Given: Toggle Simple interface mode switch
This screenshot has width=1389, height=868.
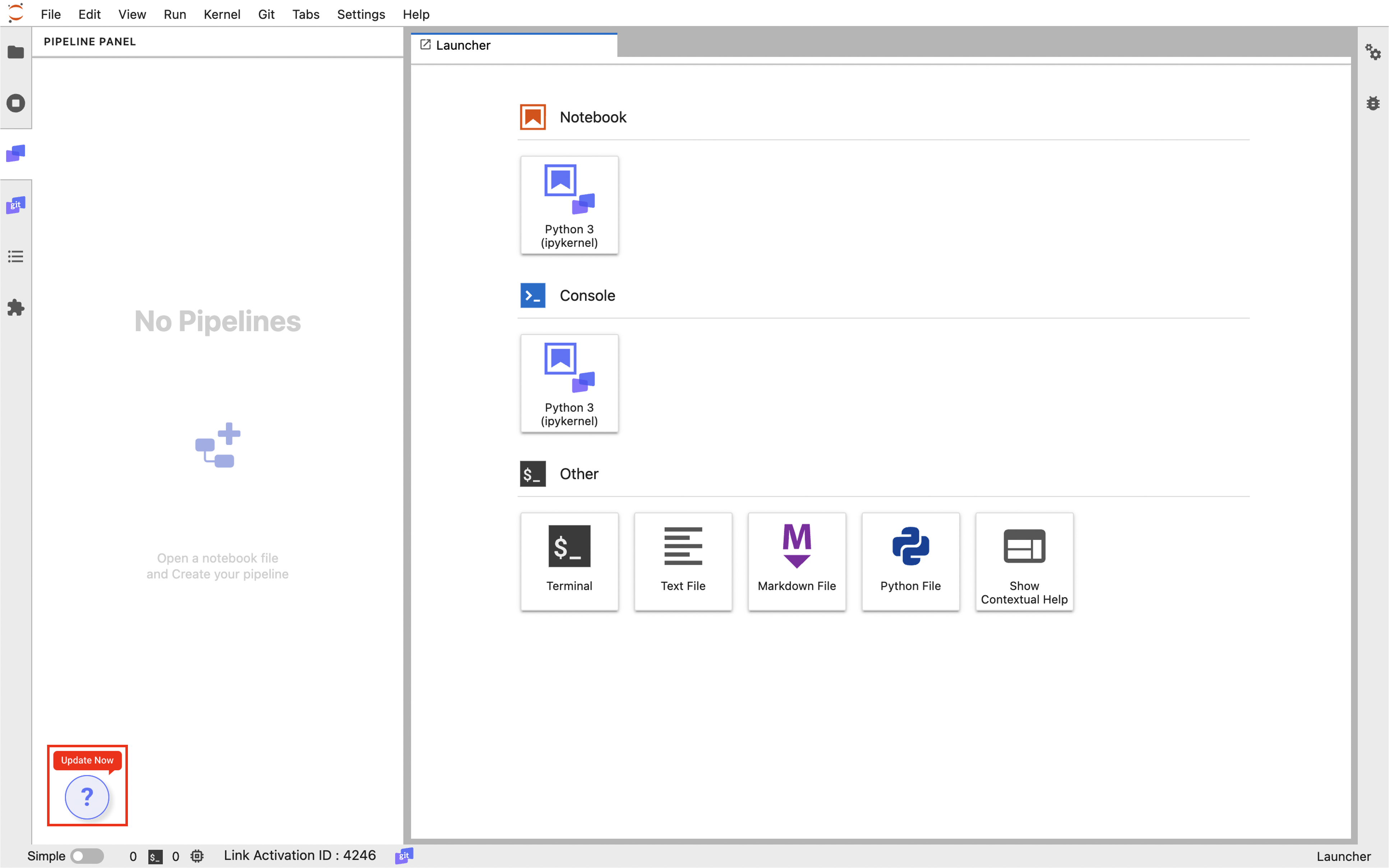Looking at the screenshot, I should click(87, 856).
